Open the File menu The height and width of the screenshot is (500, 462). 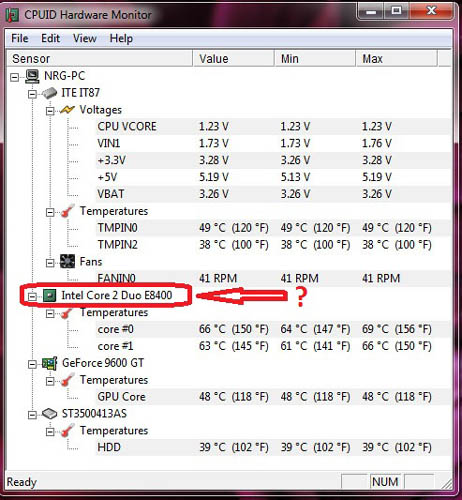pyautogui.click(x=20, y=38)
